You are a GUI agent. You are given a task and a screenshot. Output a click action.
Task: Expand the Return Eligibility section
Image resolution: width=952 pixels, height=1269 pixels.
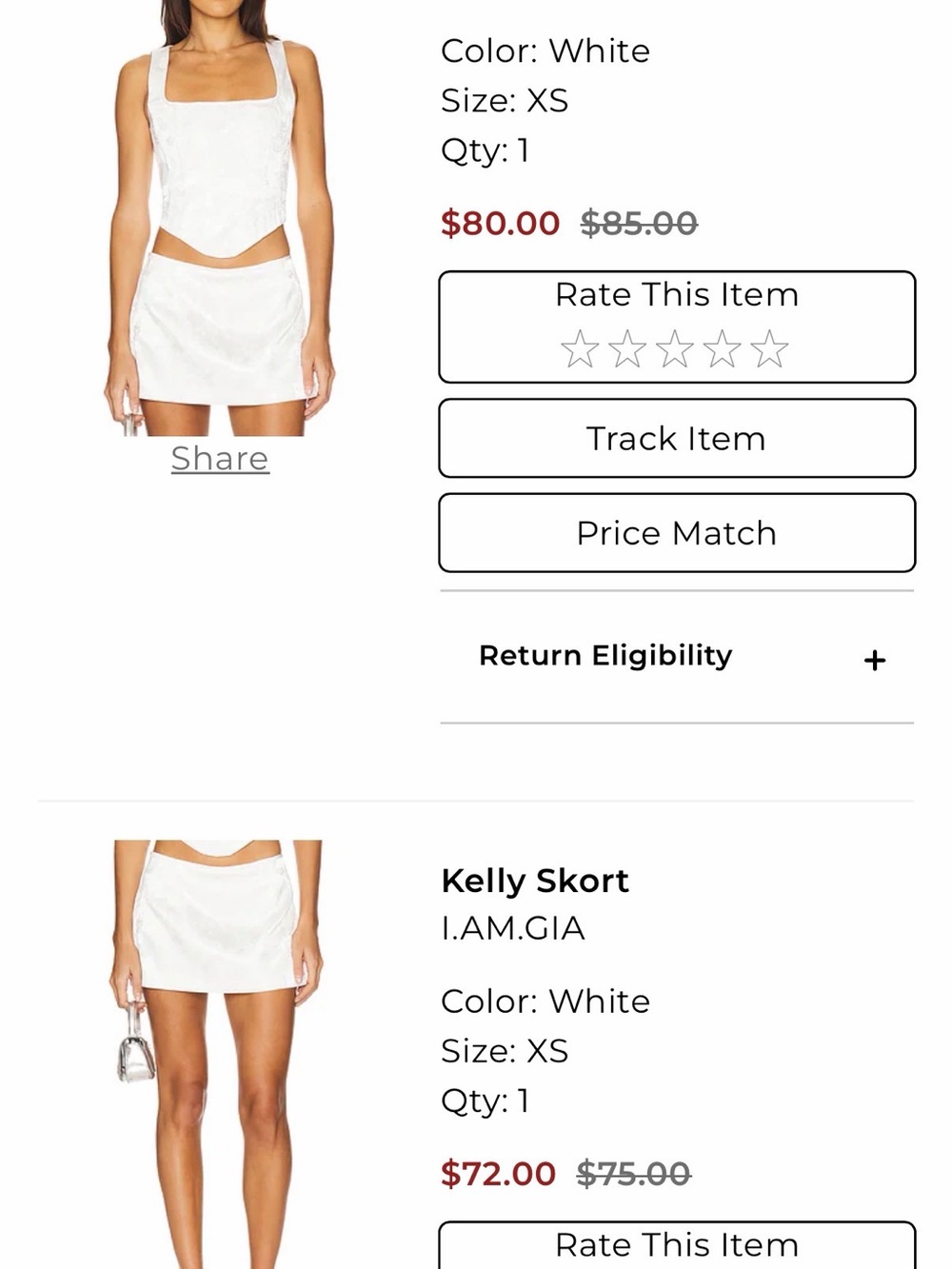[677, 657]
